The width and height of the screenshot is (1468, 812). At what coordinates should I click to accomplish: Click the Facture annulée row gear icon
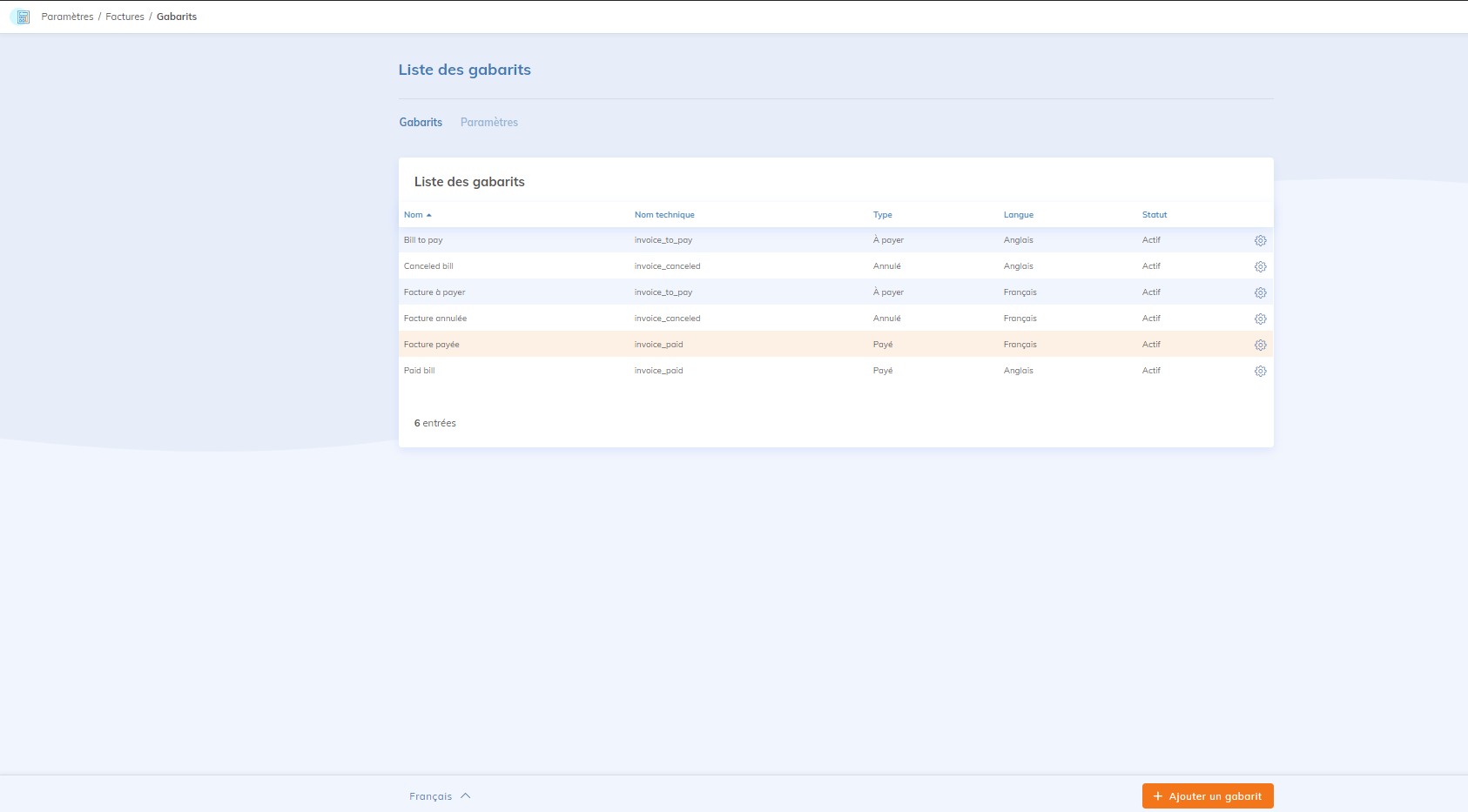[x=1260, y=319]
